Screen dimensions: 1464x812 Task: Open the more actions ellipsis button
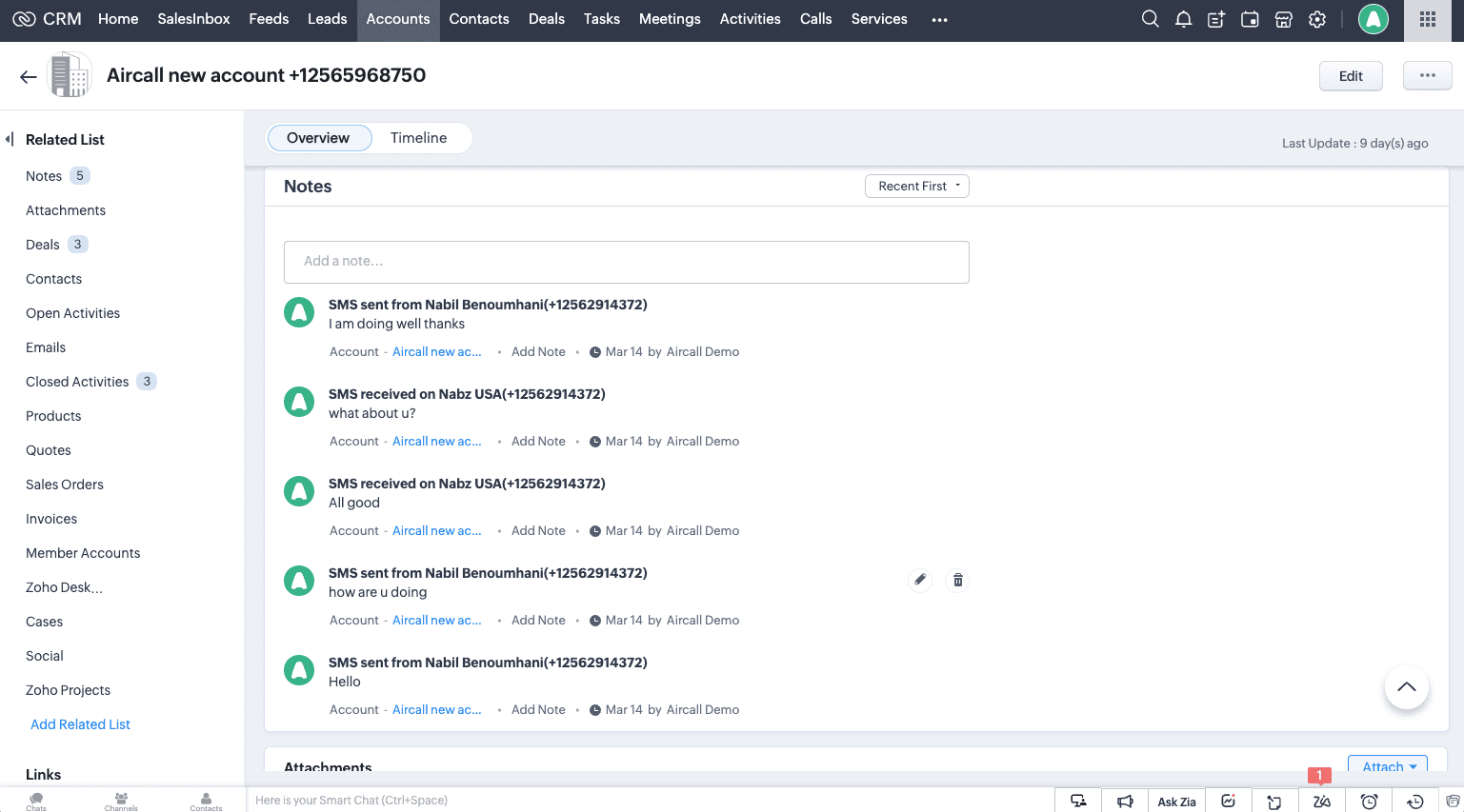pos(1427,76)
